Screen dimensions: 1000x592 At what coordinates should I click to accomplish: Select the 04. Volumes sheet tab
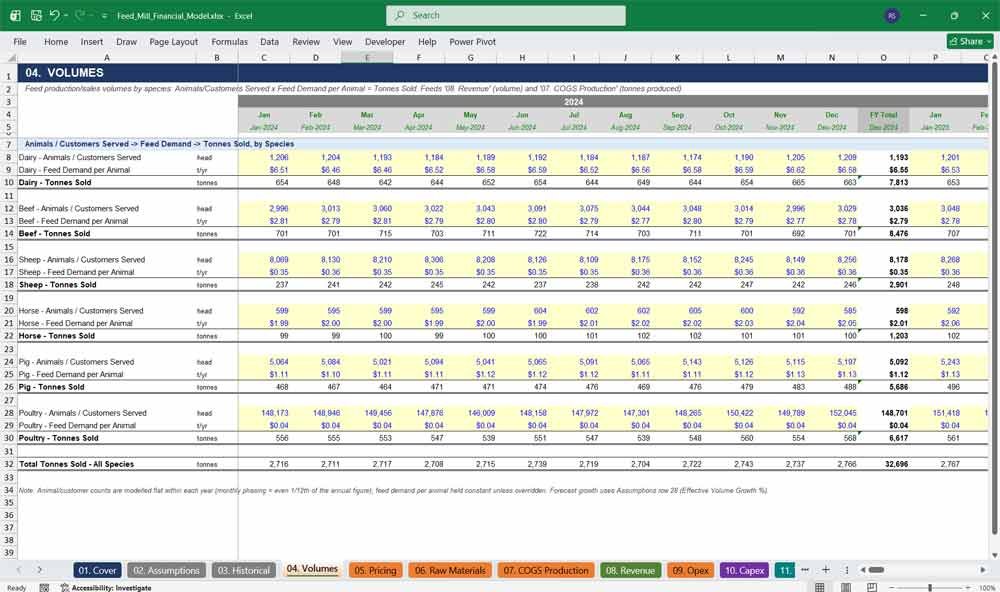[x=312, y=569]
